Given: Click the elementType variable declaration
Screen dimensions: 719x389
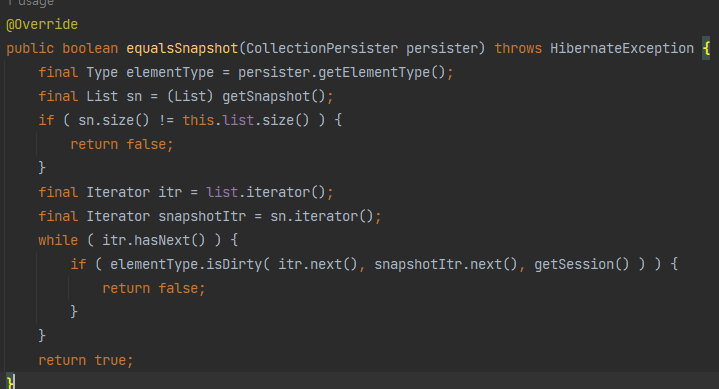Looking at the screenshot, I should (170, 72).
